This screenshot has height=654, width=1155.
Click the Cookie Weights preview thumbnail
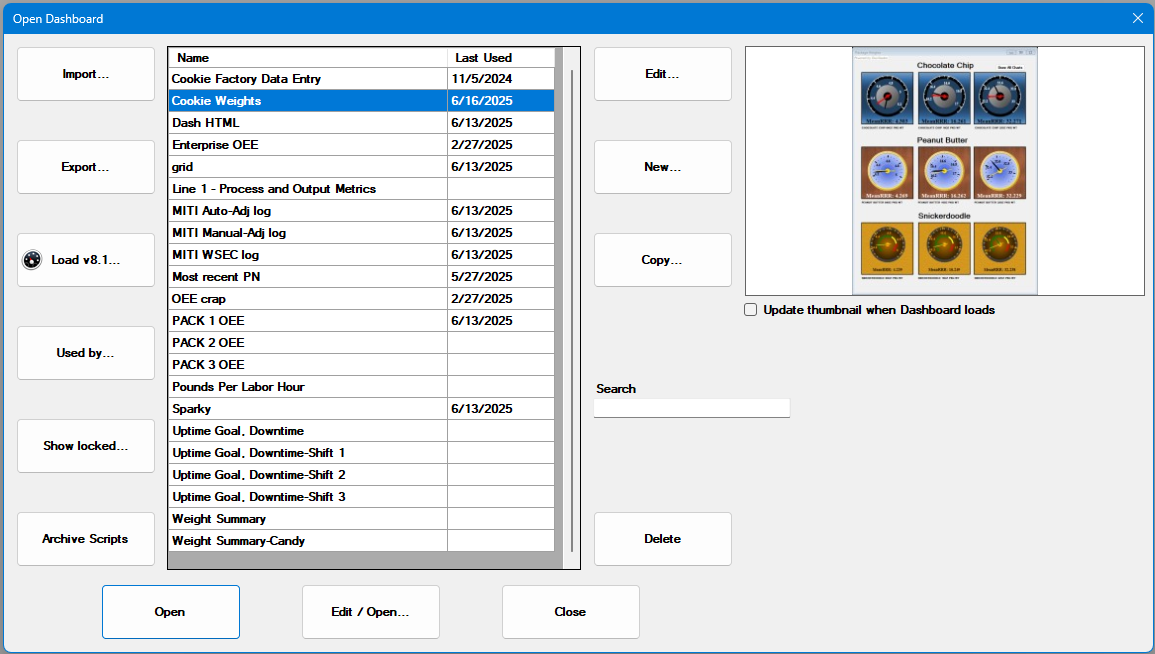coord(944,171)
